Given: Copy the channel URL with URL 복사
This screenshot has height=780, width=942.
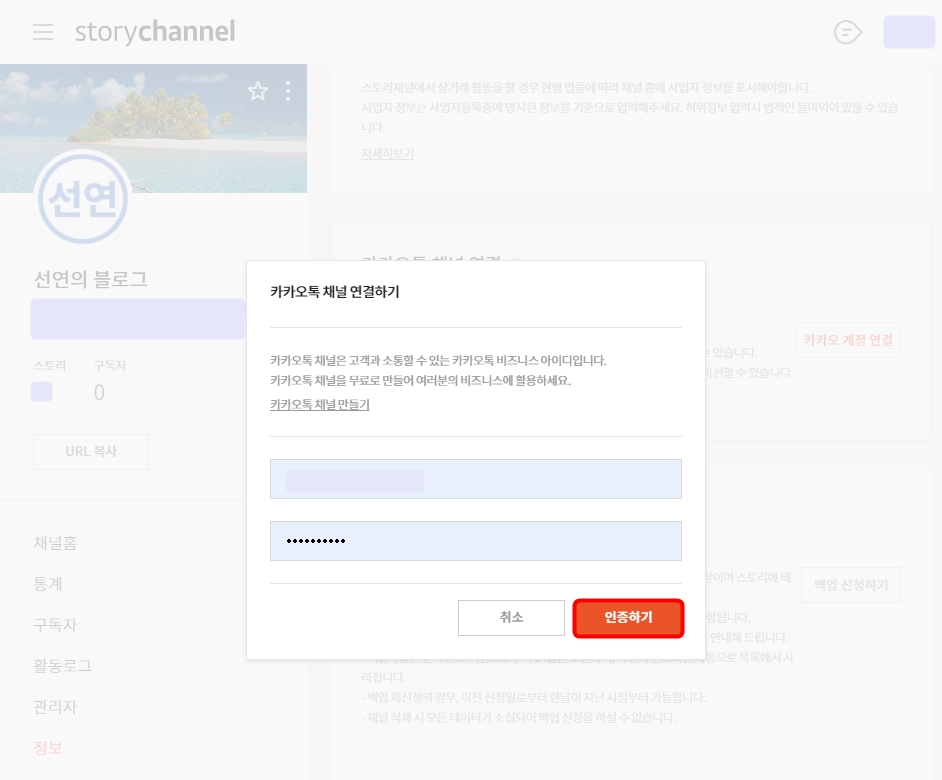Looking at the screenshot, I should [90, 451].
